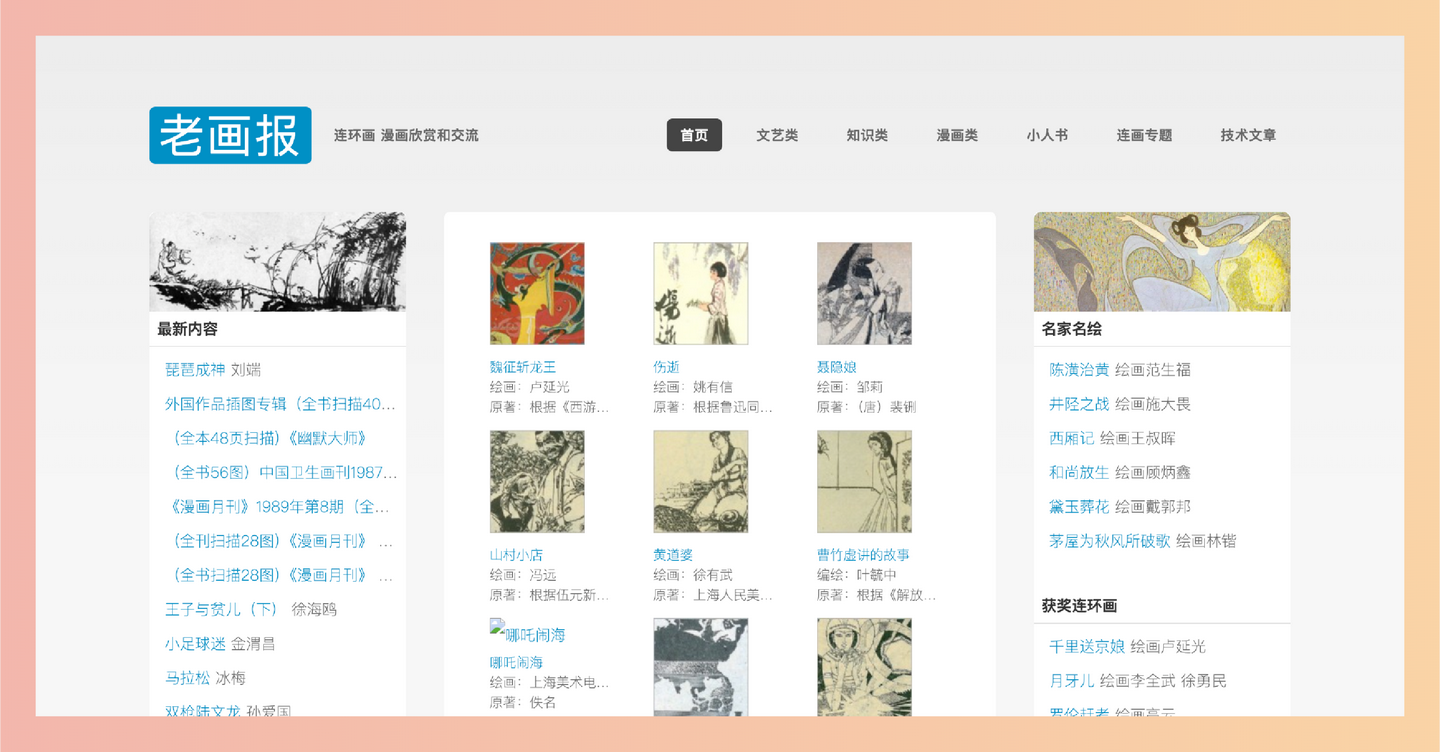The height and width of the screenshot is (752, 1440).
Task: Open 千里送京娘 in 获奖连环画
Action: click(1087, 647)
